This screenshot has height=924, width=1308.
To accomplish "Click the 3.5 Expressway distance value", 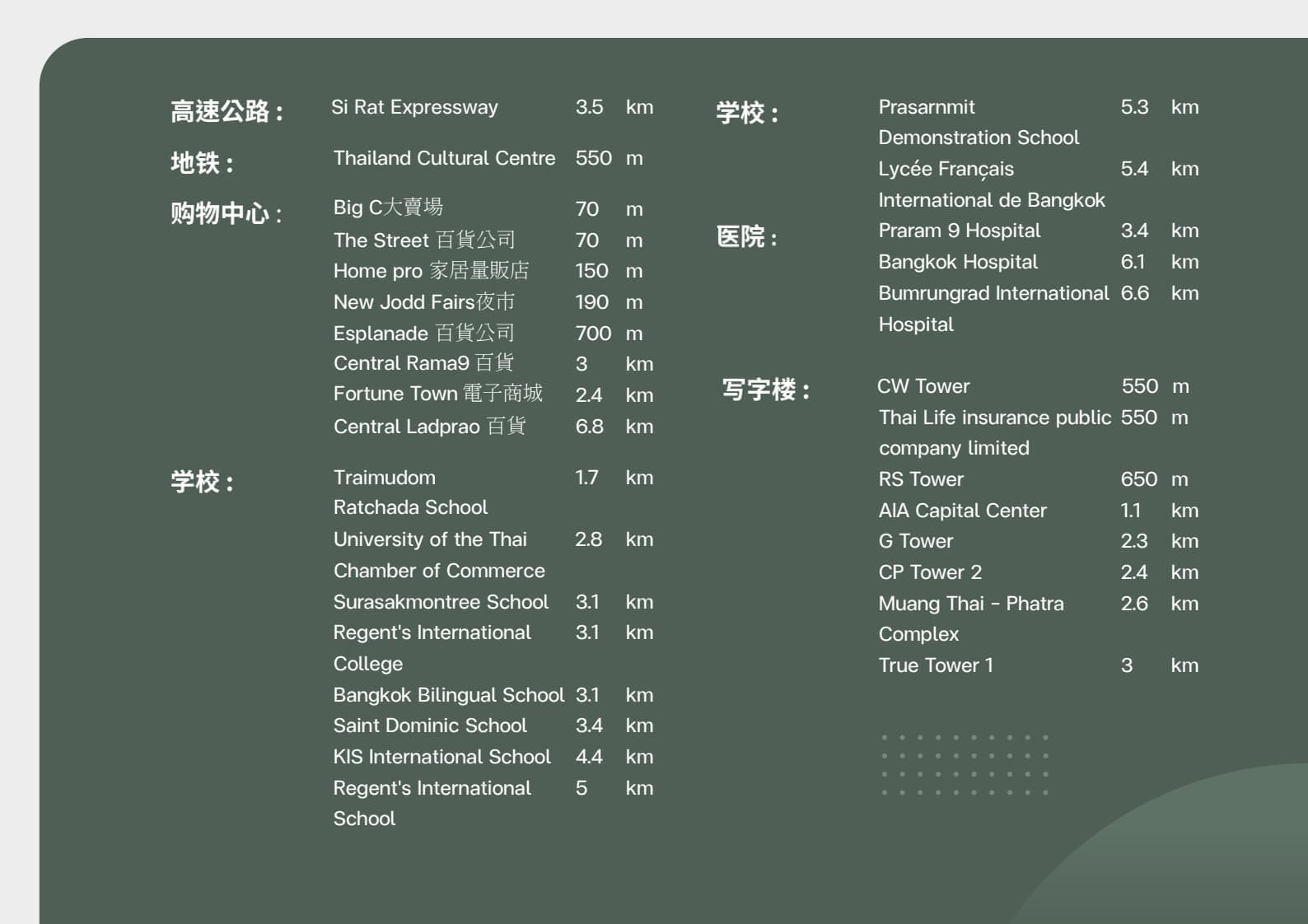I will pos(590,107).
